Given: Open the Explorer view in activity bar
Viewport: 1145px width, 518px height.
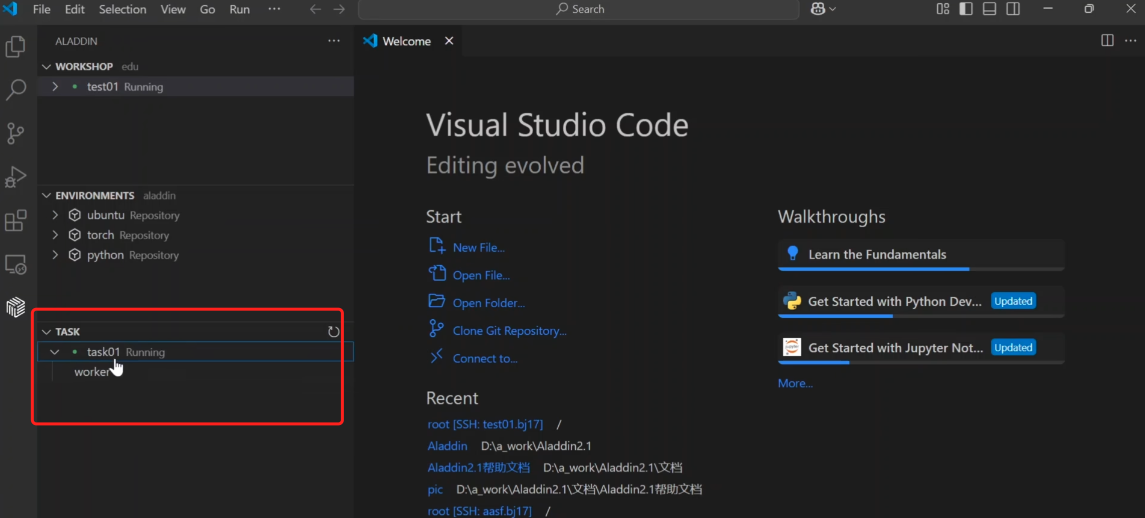Looking at the screenshot, I should click(15, 47).
